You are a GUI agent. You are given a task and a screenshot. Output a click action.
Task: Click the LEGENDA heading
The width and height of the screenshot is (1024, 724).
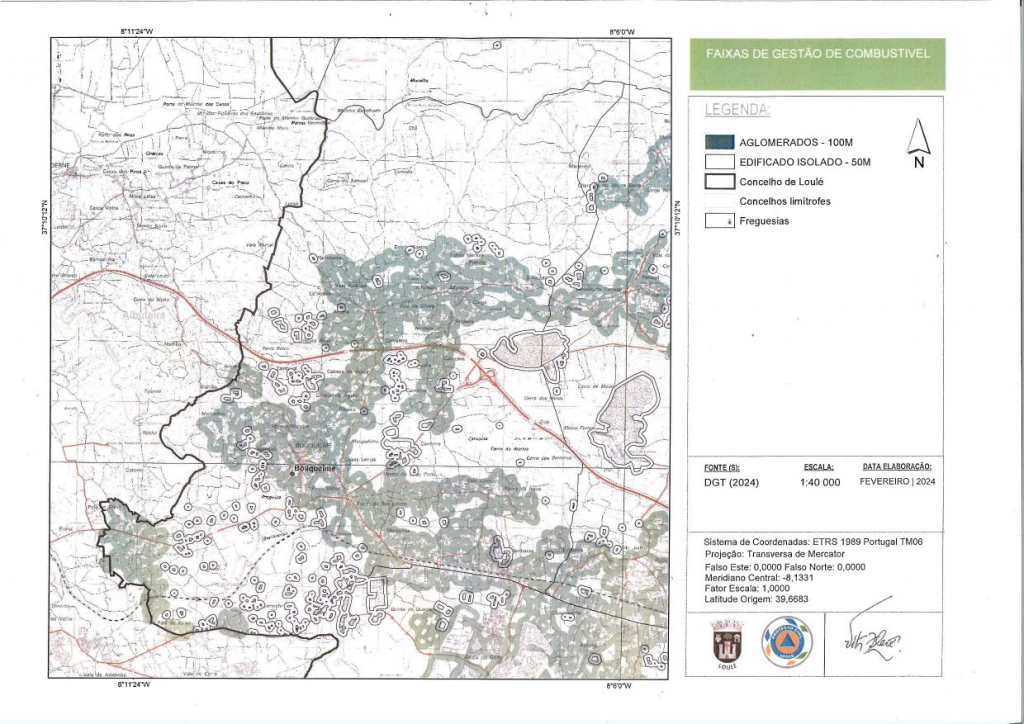coord(737,109)
